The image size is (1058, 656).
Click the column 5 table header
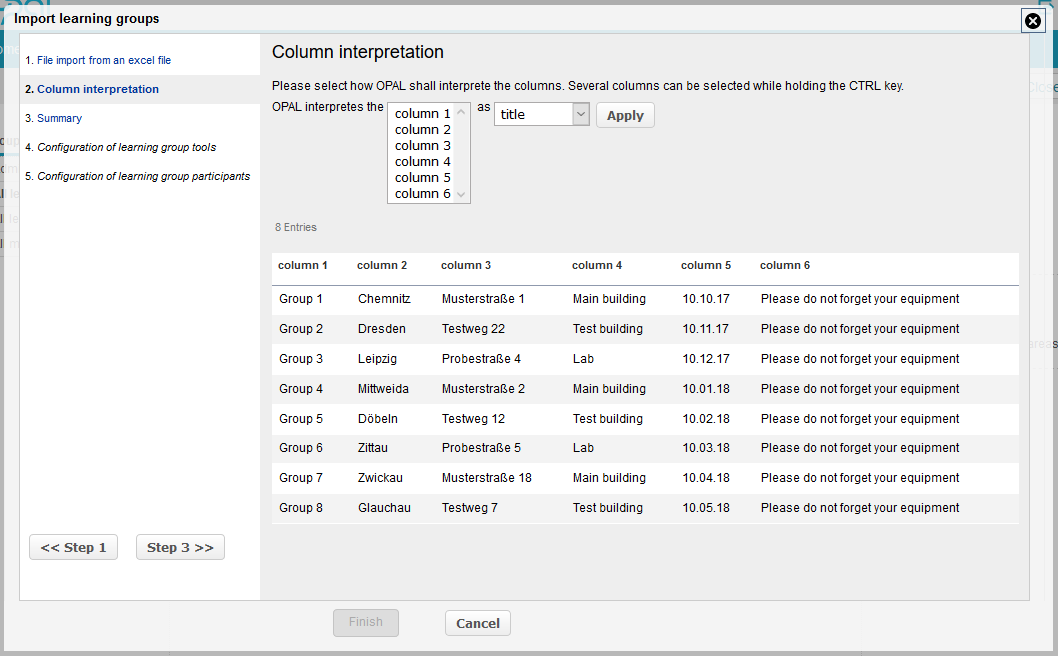click(x=706, y=265)
